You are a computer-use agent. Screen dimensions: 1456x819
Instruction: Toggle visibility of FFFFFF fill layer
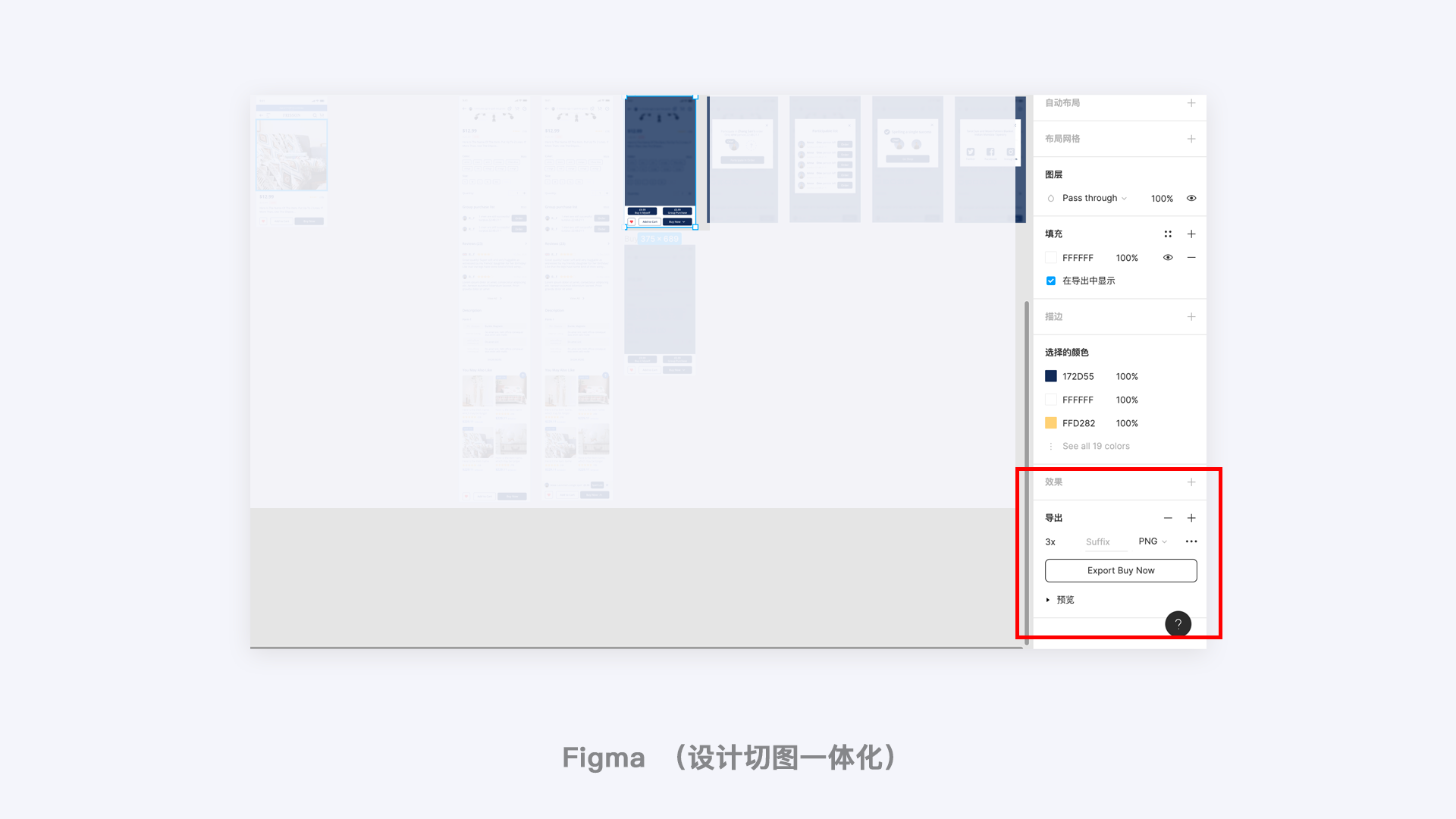coord(1167,257)
